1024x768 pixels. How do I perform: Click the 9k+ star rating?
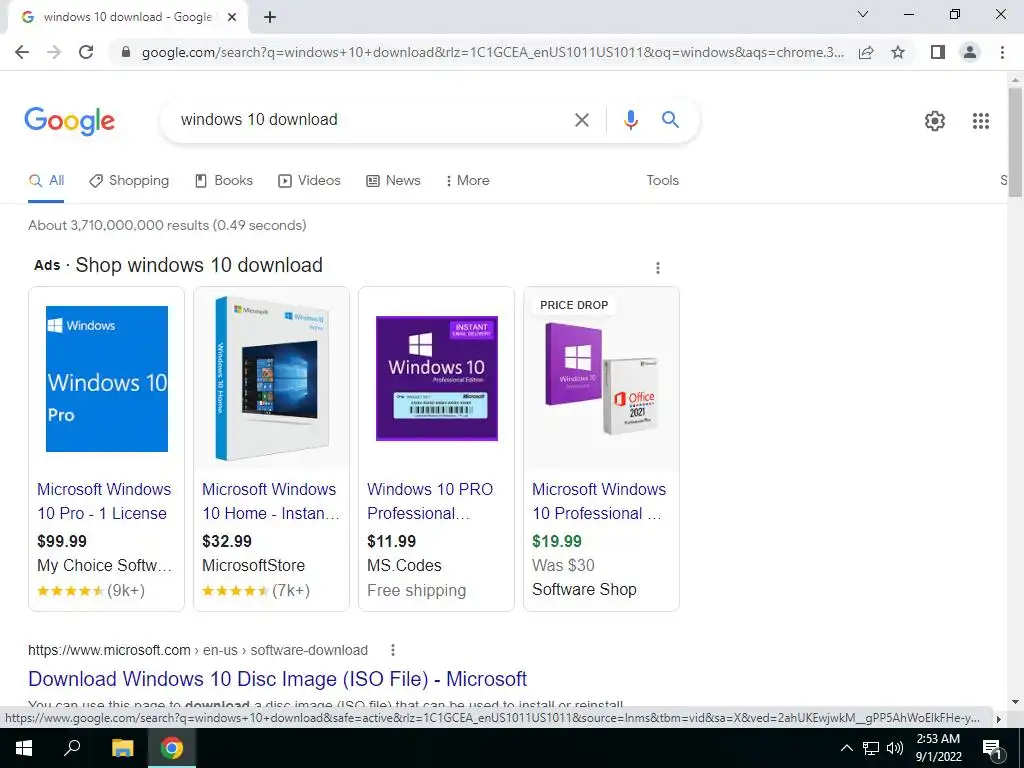(x=91, y=591)
